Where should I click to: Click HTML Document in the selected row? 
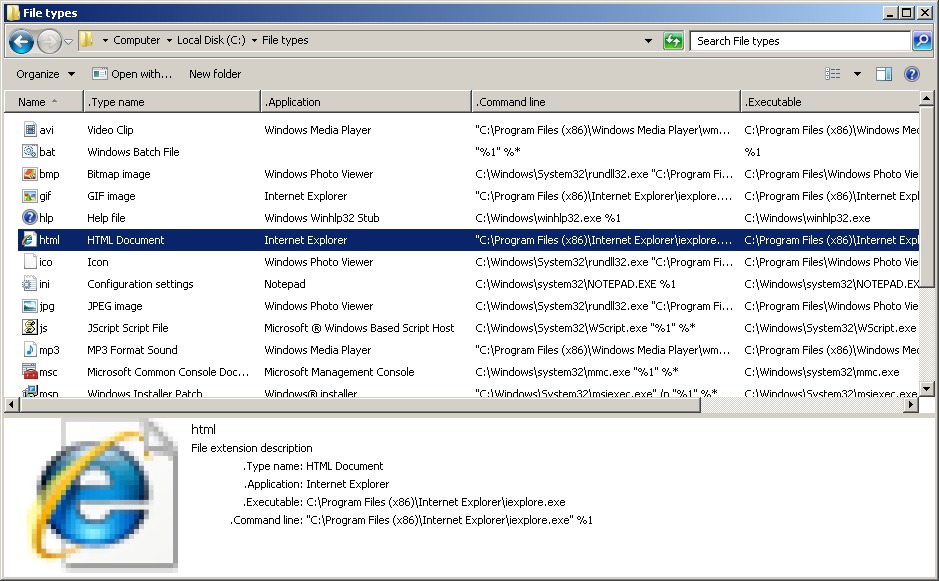[x=125, y=240]
